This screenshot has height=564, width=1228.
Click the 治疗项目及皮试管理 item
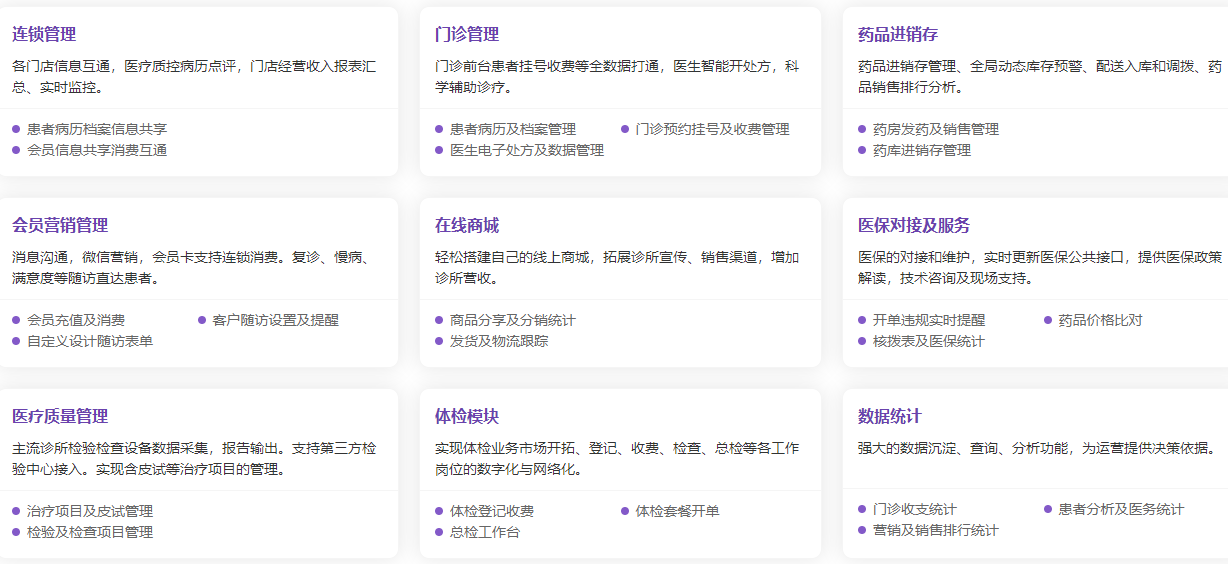[90, 511]
